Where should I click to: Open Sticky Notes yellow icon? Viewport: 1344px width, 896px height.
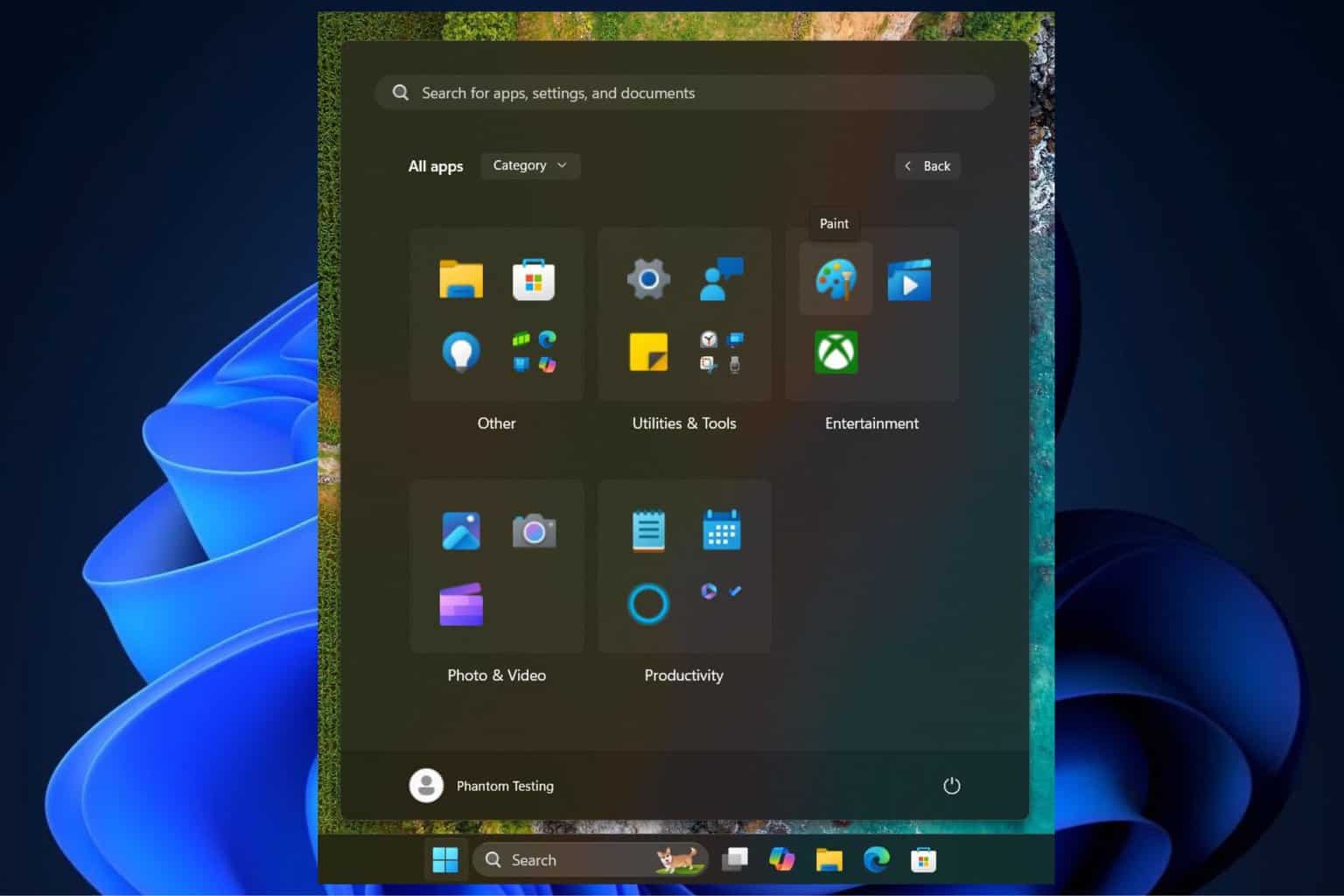[x=648, y=352]
